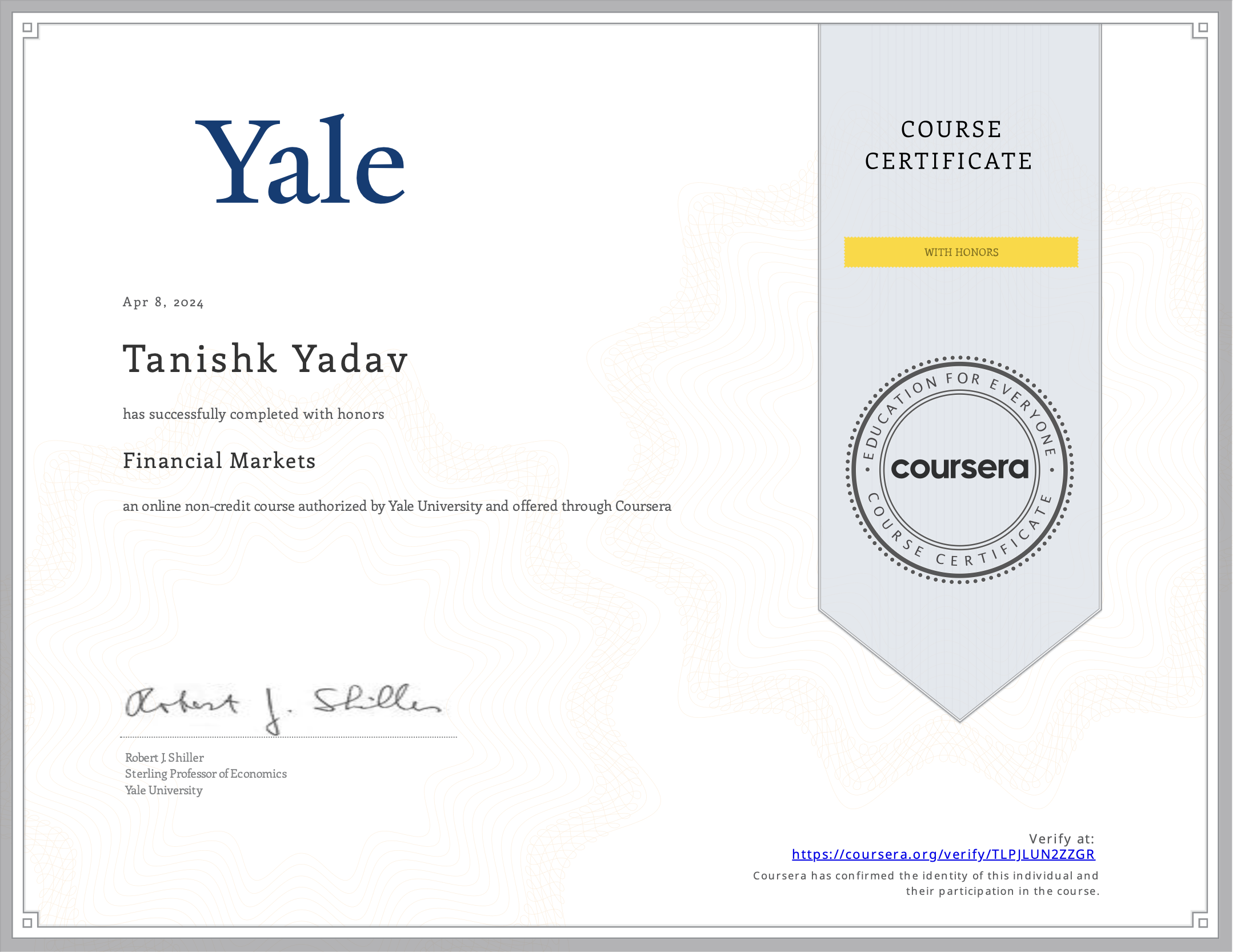The image size is (1233, 952).
Task: Click the bottom-left corner square ornament
Action: 27,922
